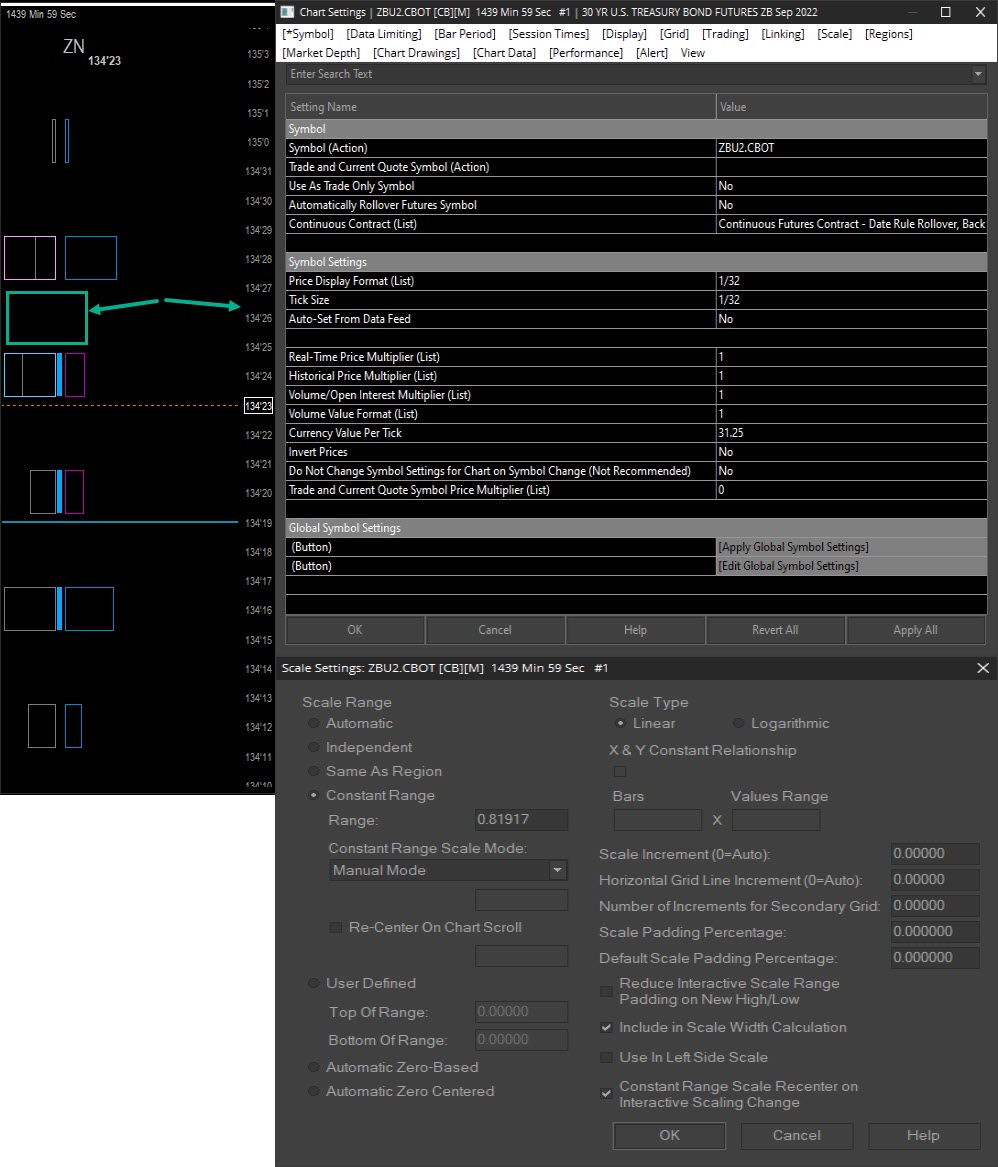
Task: Open the Performance tab
Action: click(x=586, y=53)
